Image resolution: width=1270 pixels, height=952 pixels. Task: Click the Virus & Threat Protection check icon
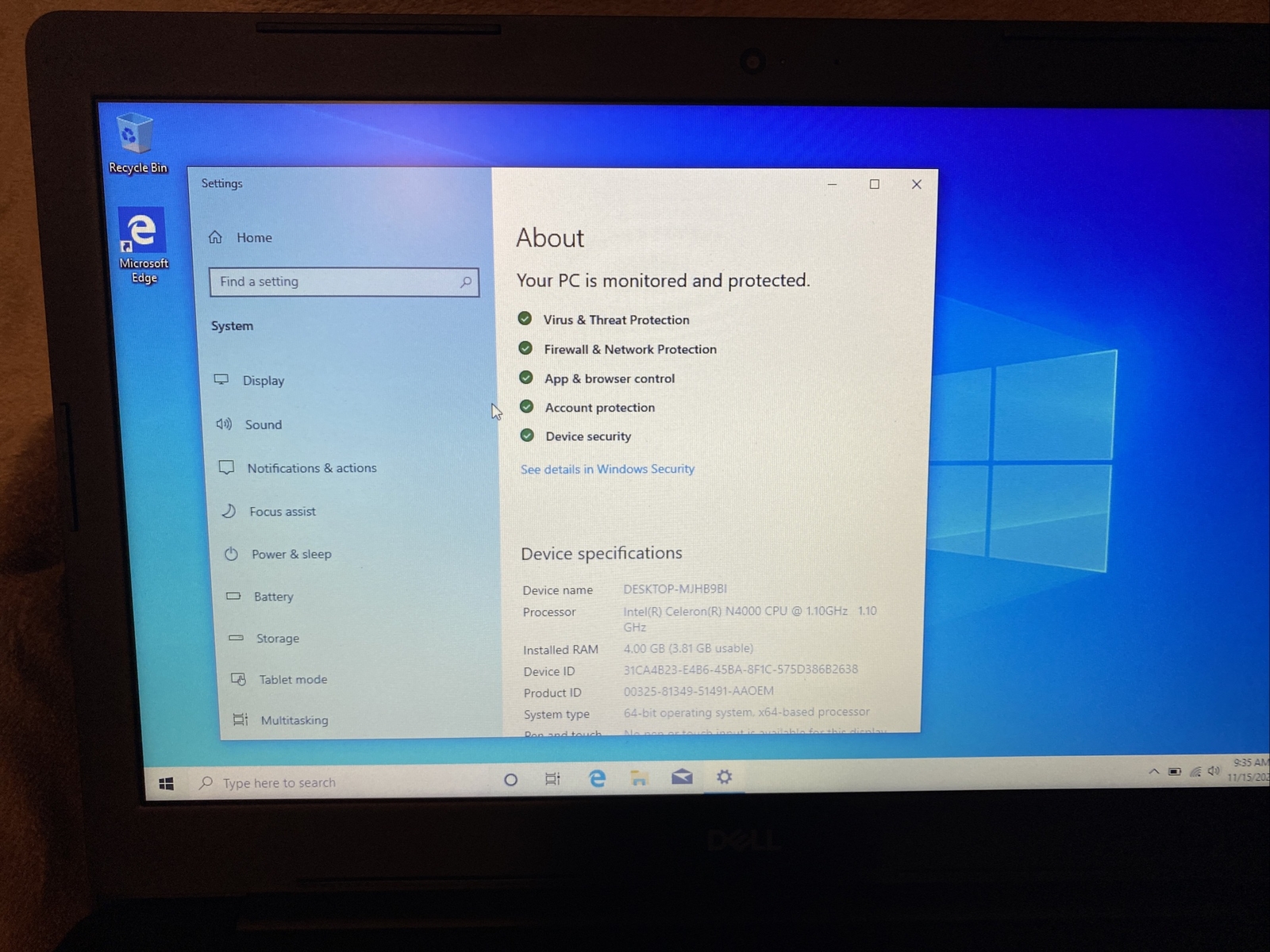tap(525, 319)
